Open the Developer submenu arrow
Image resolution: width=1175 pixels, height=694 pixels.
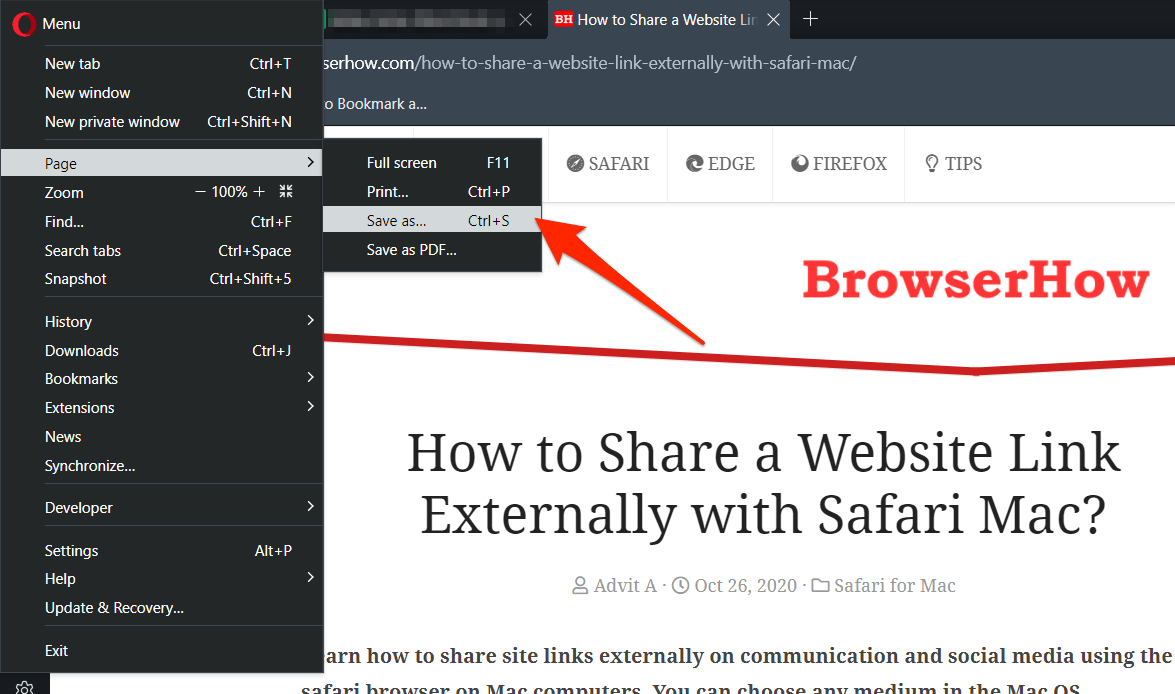click(x=310, y=507)
